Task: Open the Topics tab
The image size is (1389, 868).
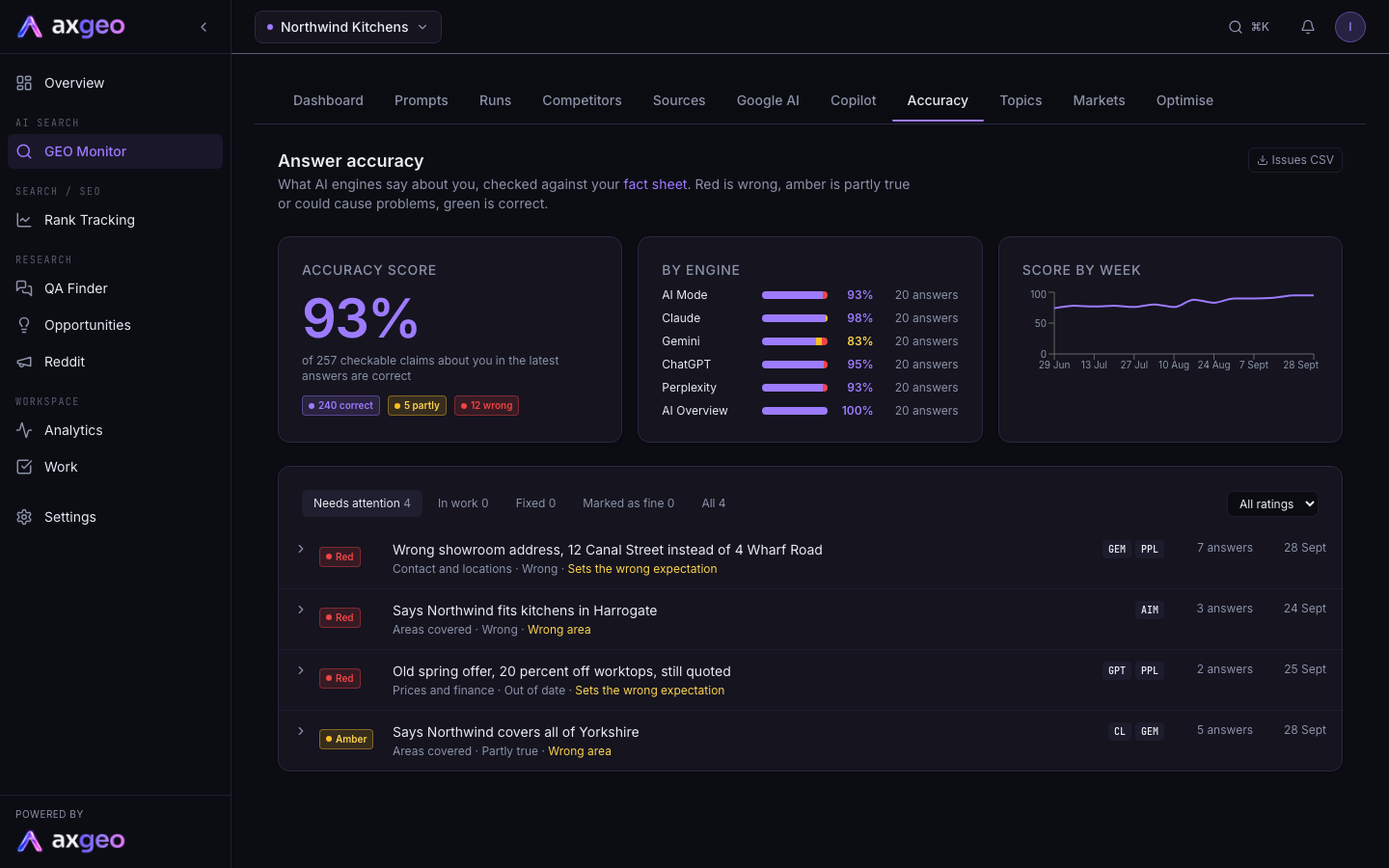Action: tap(1021, 100)
